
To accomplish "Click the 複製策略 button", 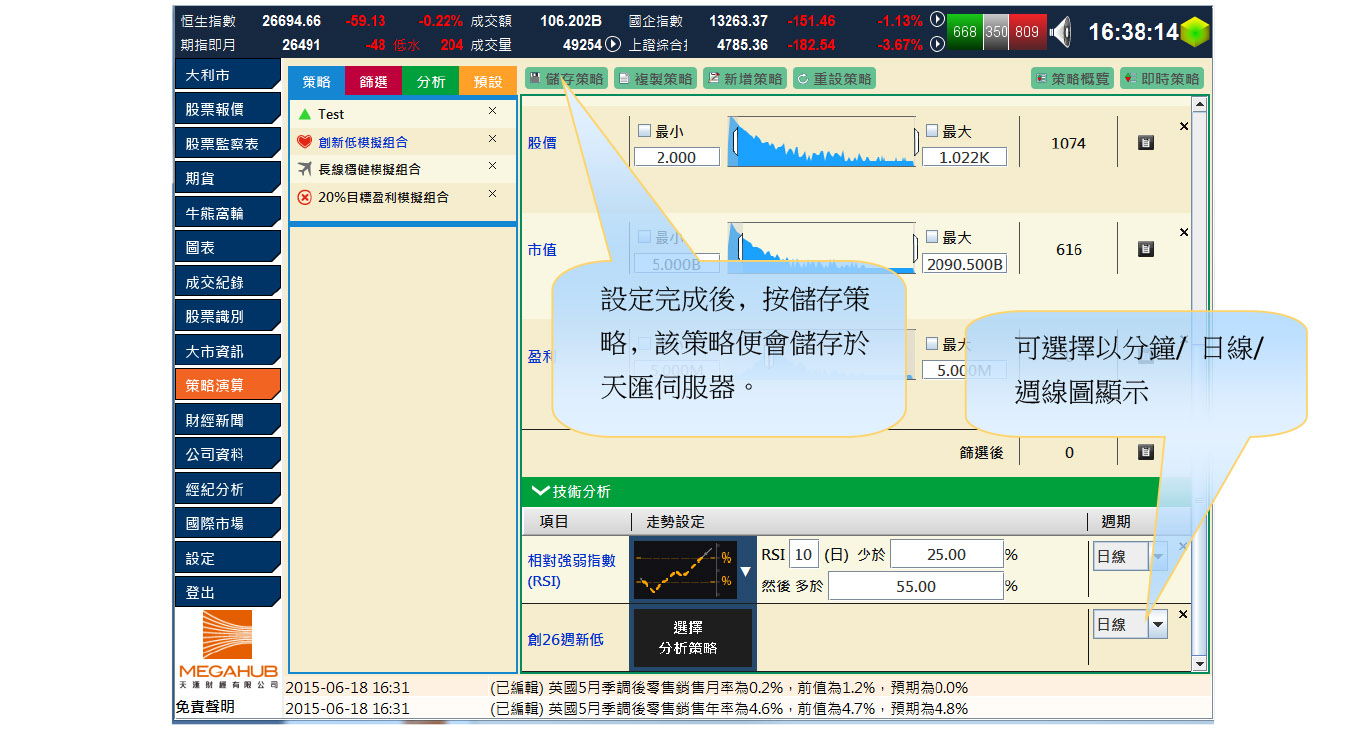I will pyautogui.click(x=654, y=78).
